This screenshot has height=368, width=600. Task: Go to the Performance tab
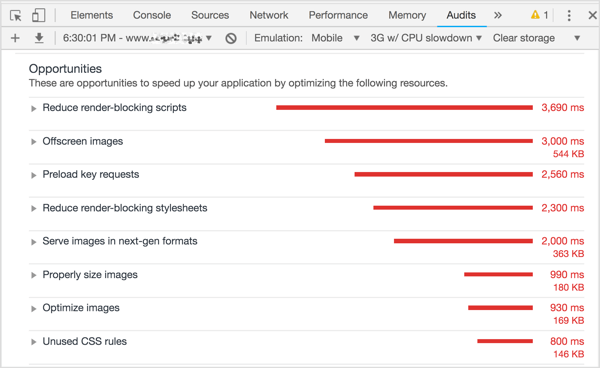coord(338,15)
